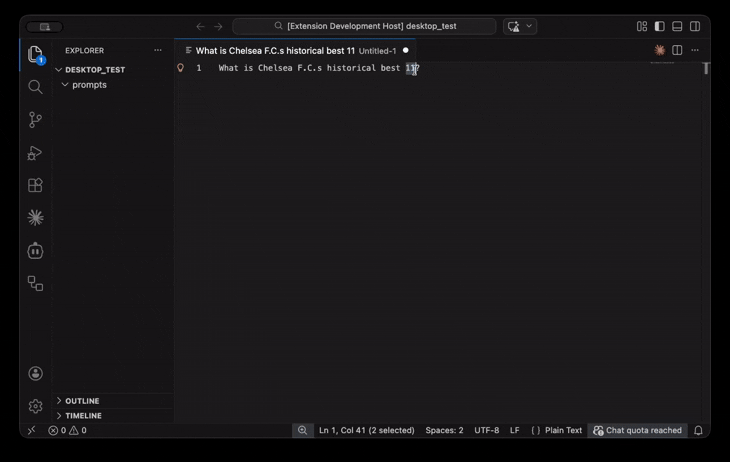Click the command center search field
The width and height of the screenshot is (730, 462).
[365, 26]
